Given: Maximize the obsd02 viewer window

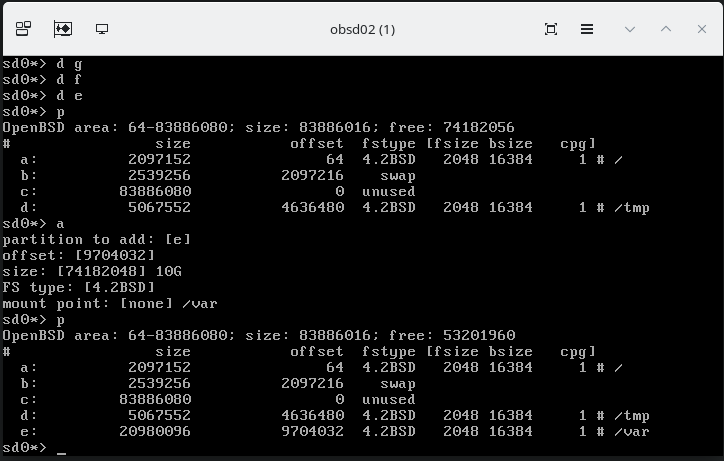Looking at the screenshot, I should (x=666, y=29).
